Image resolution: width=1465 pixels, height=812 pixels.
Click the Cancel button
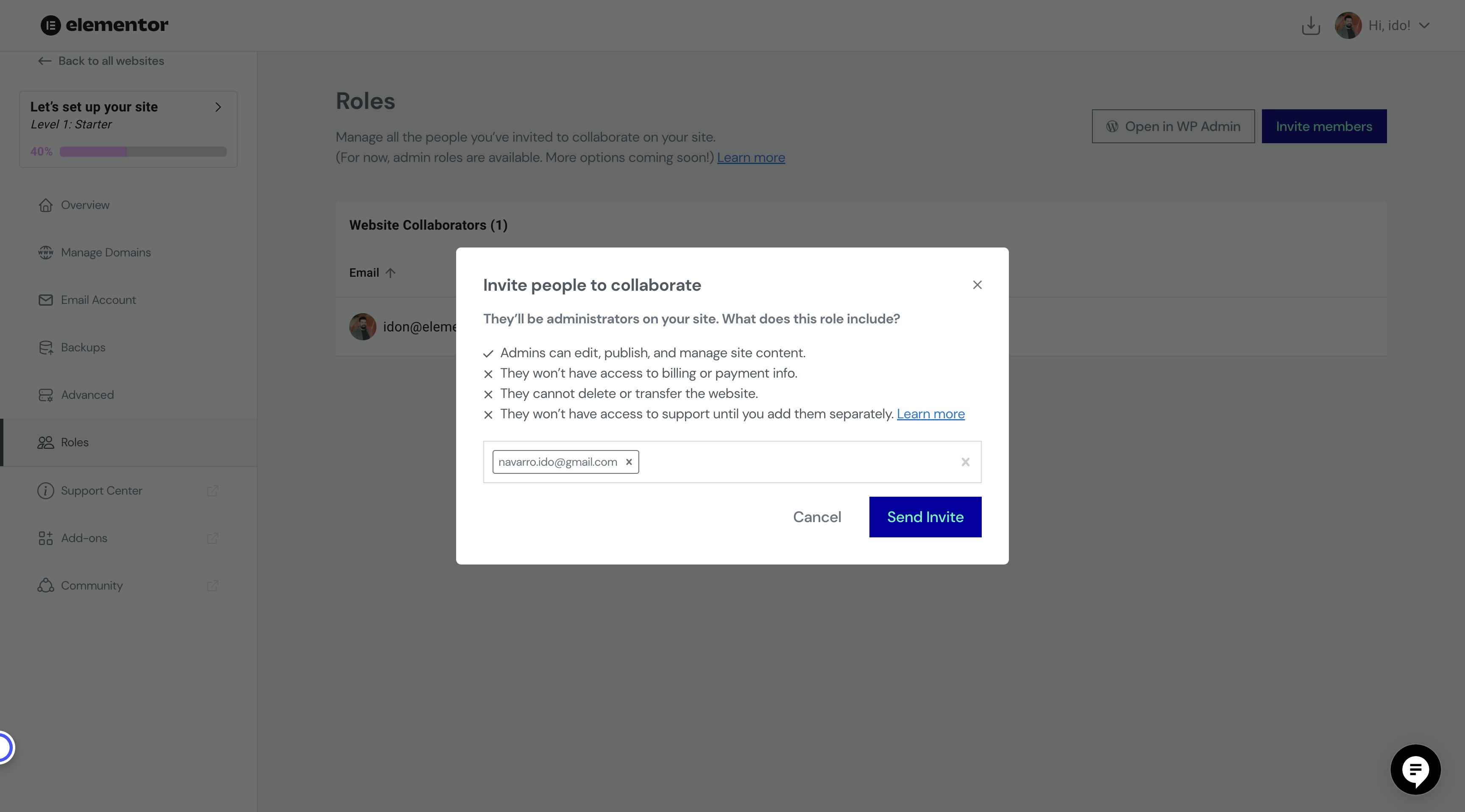coord(817,517)
